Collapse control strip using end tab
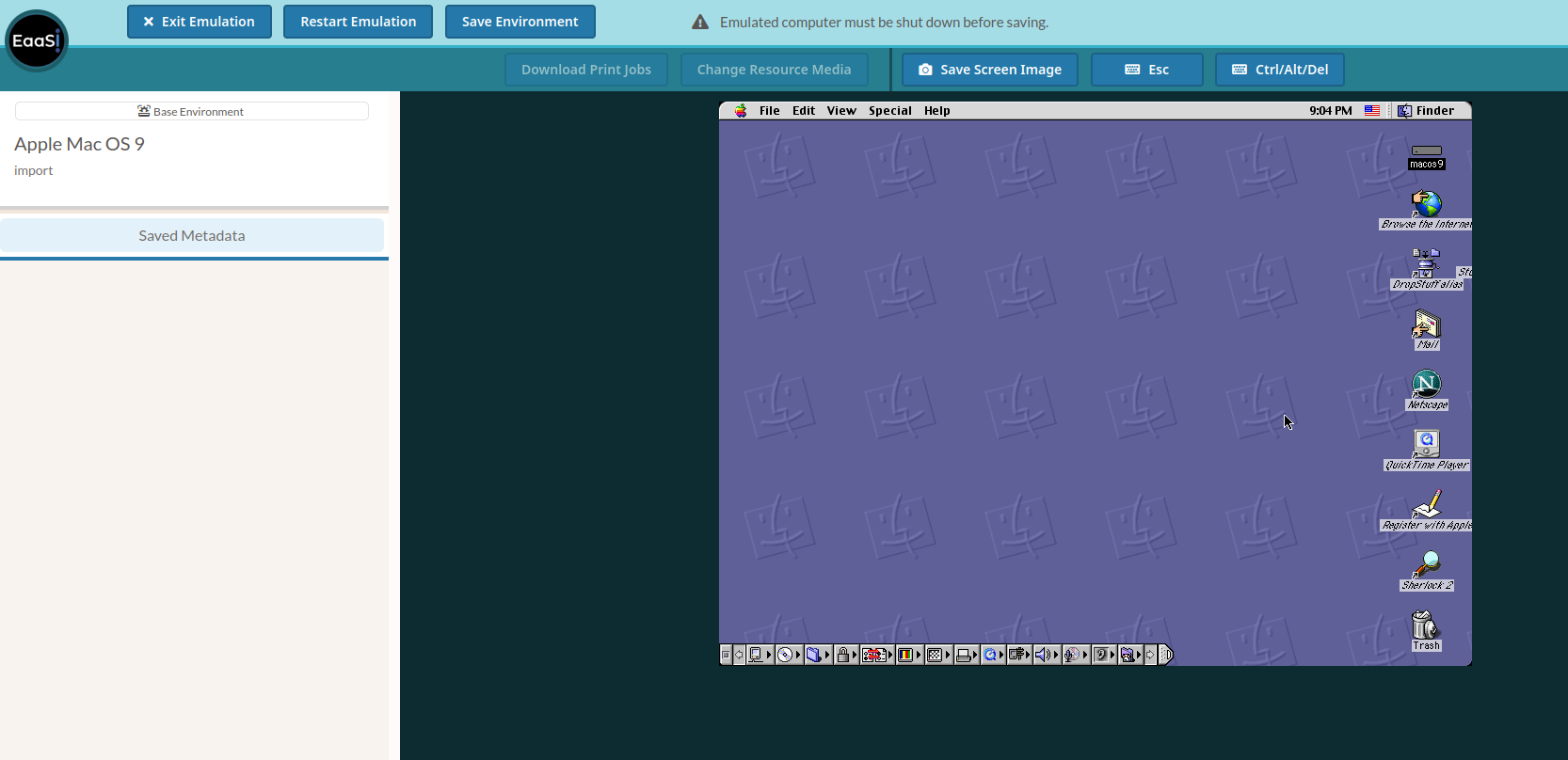The width and height of the screenshot is (1568, 760). click(1165, 655)
